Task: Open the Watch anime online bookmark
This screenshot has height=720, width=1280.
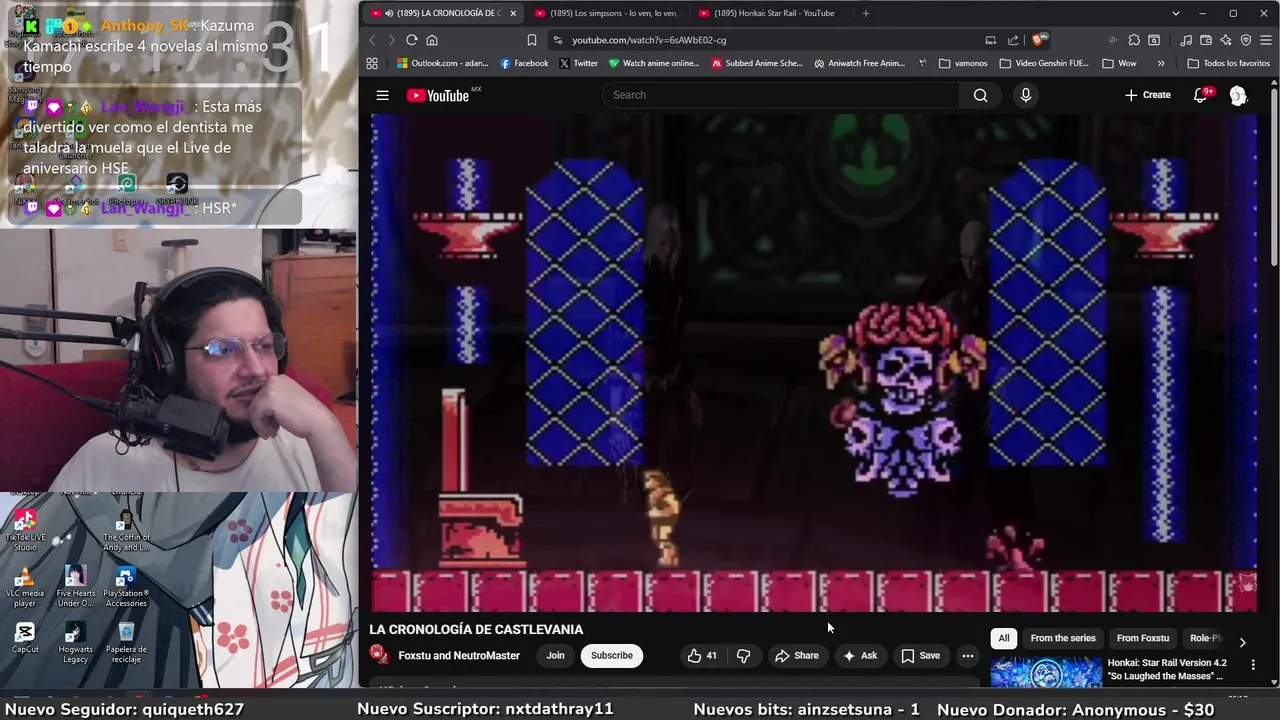Action: pyautogui.click(x=654, y=63)
